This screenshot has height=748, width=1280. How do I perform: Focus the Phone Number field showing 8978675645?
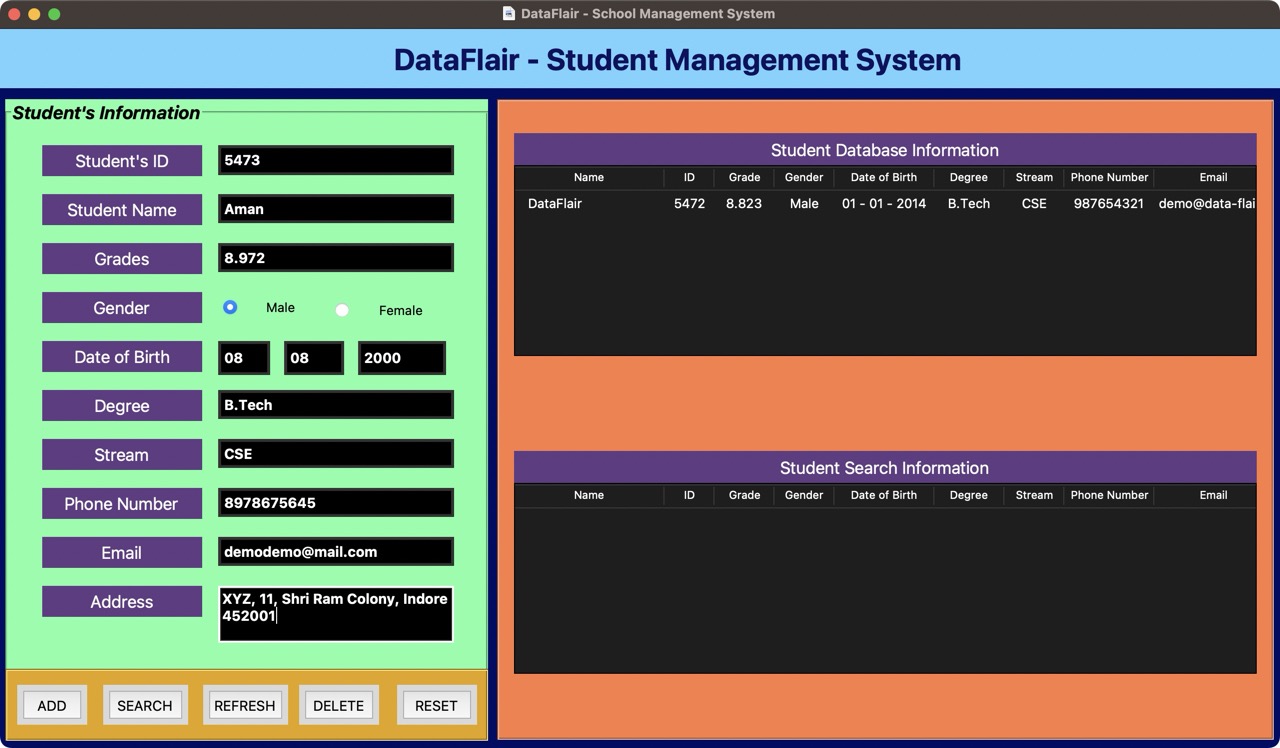click(x=336, y=503)
